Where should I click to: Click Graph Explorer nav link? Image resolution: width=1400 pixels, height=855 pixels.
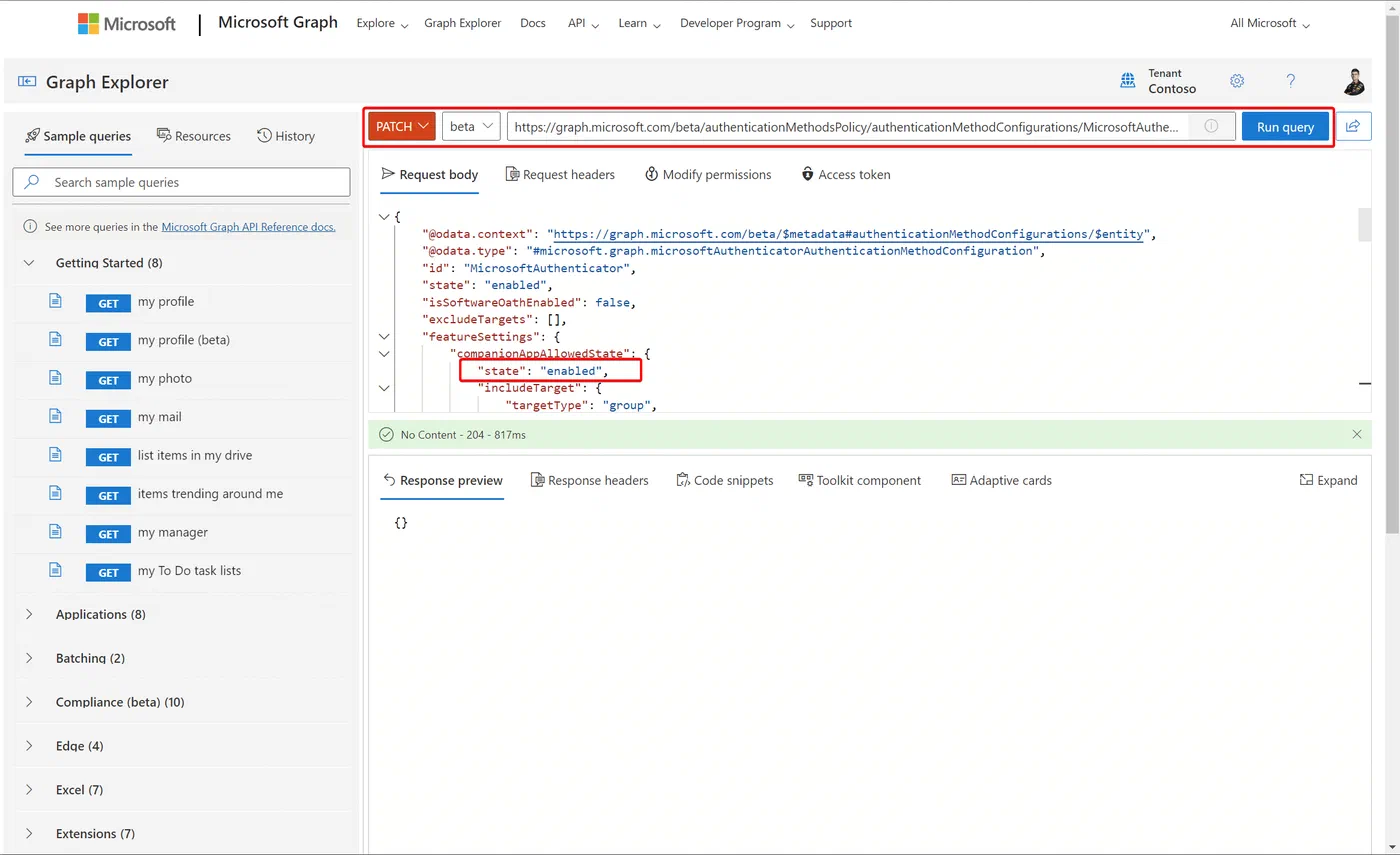pyautogui.click(x=463, y=23)
